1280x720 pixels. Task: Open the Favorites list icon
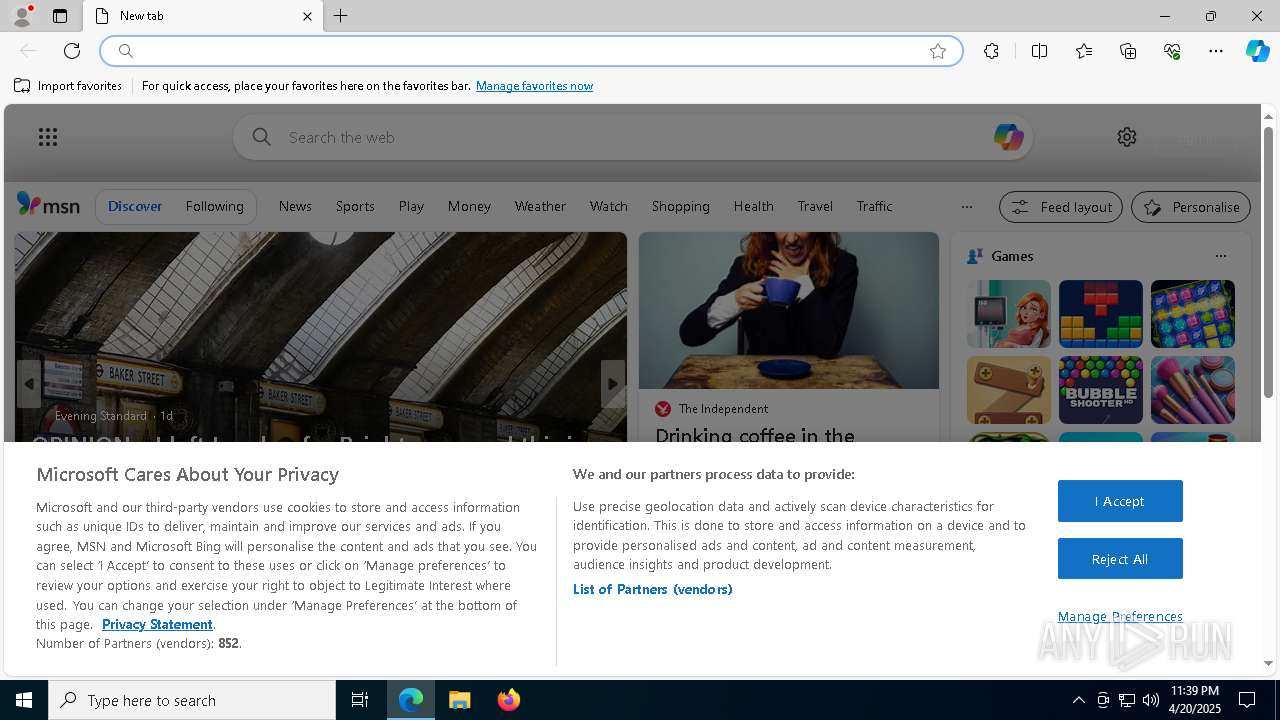coord(1084,51)
